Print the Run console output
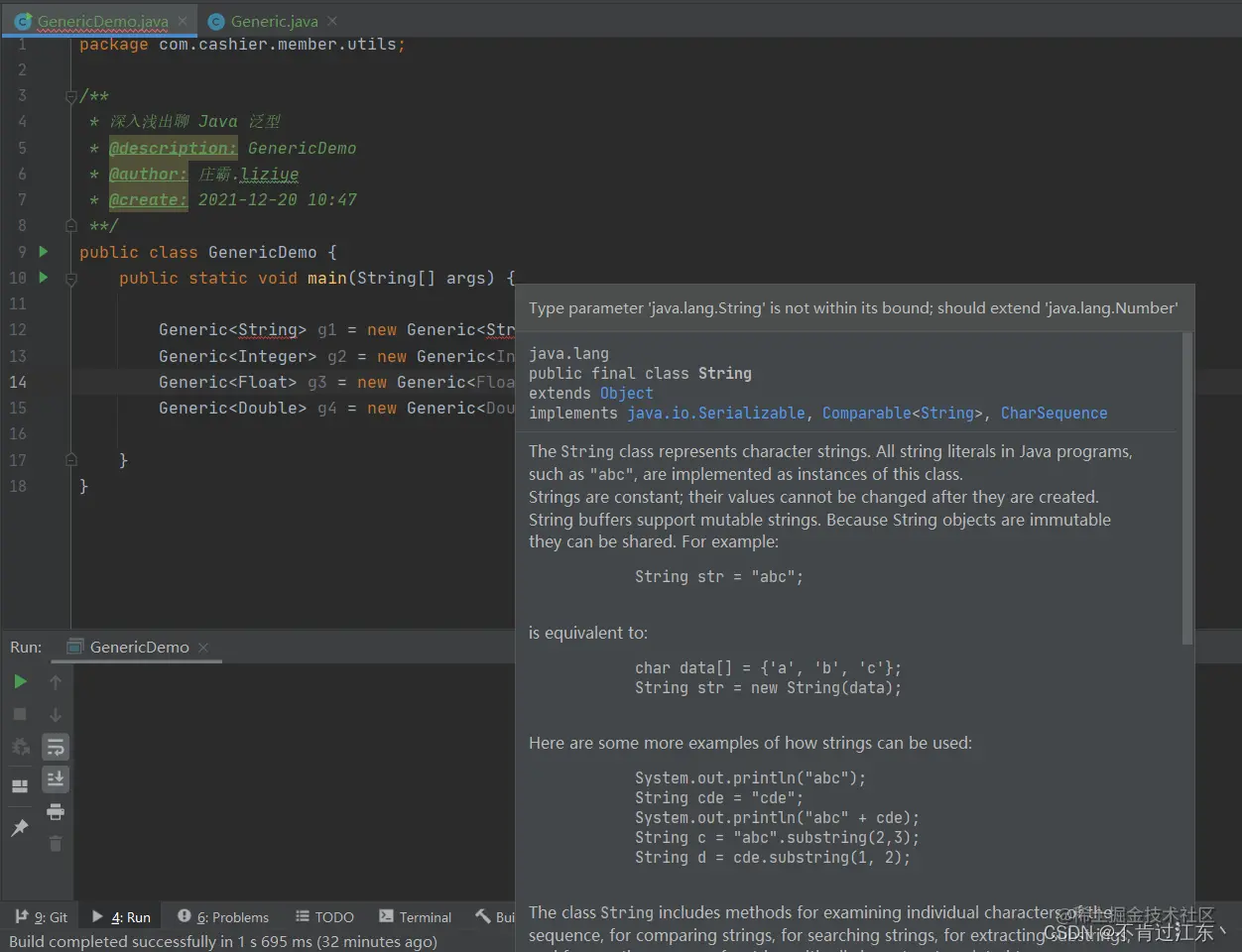The height and width of the screenshot is (952, 1242). (x=56, y=811)
